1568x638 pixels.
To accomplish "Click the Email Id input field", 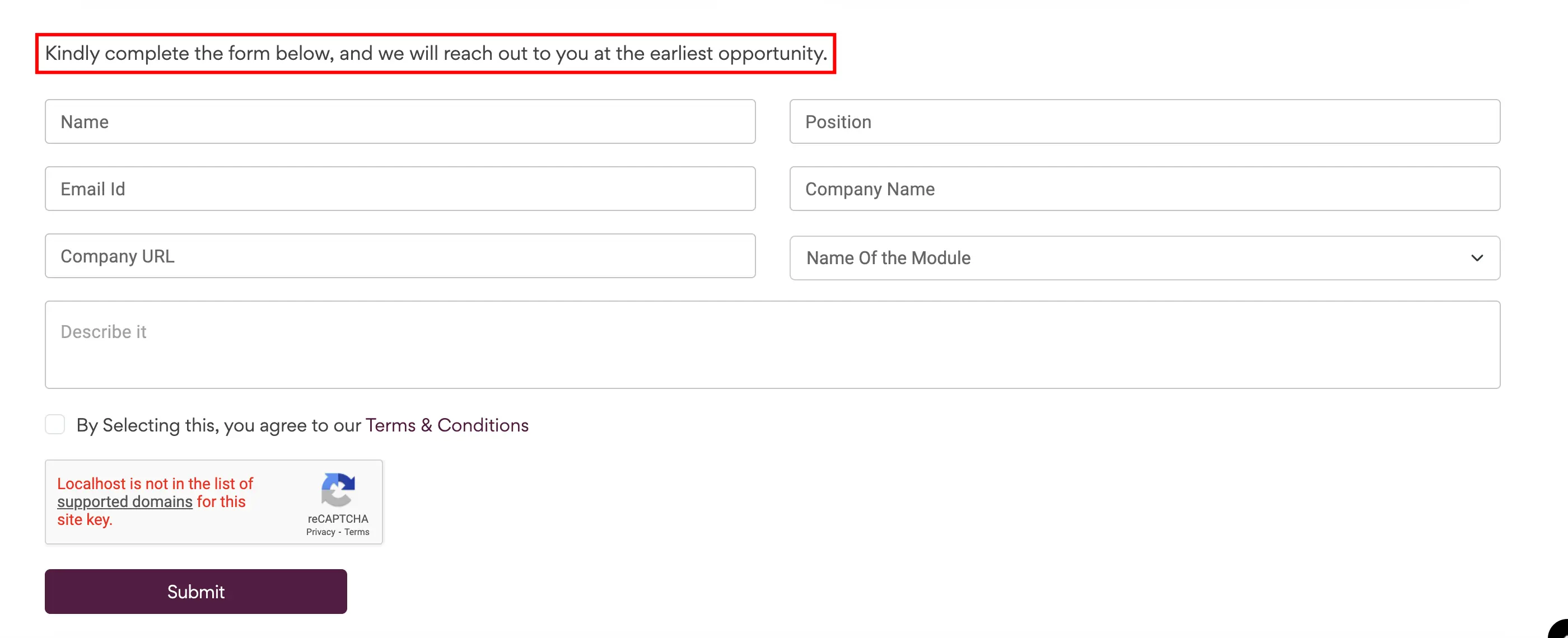I will [x=400, y=188].
